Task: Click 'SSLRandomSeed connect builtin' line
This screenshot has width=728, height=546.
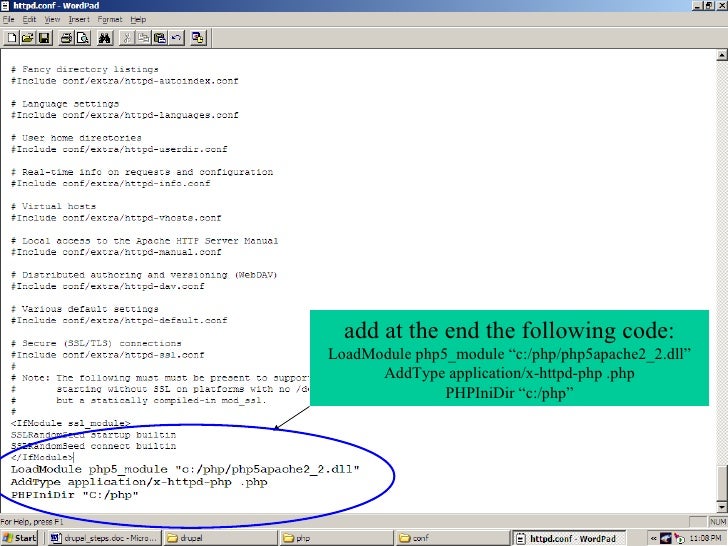Action: click(93, 446)
